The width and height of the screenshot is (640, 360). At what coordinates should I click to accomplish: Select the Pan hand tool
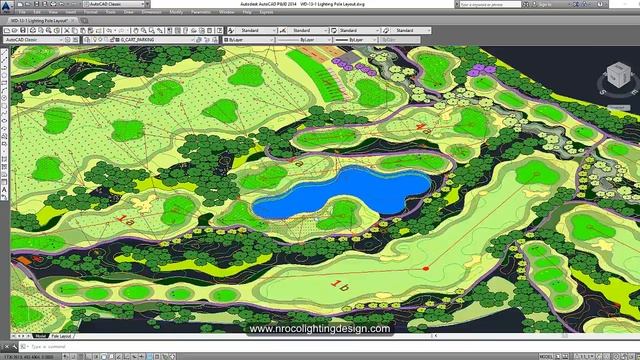tap(136, 31)
